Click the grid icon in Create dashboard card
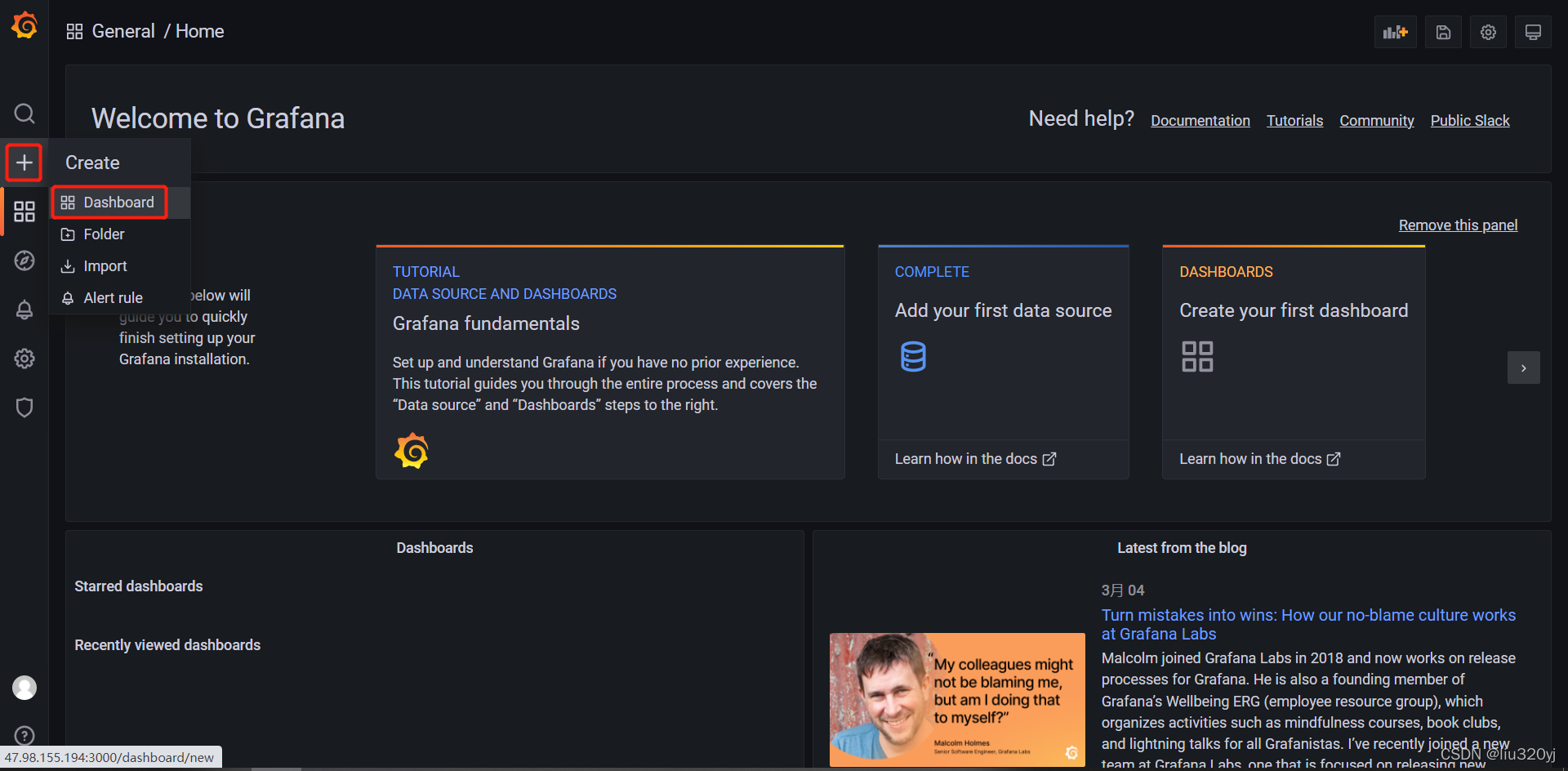The image size is (1568, 771). coord(1197,357)
